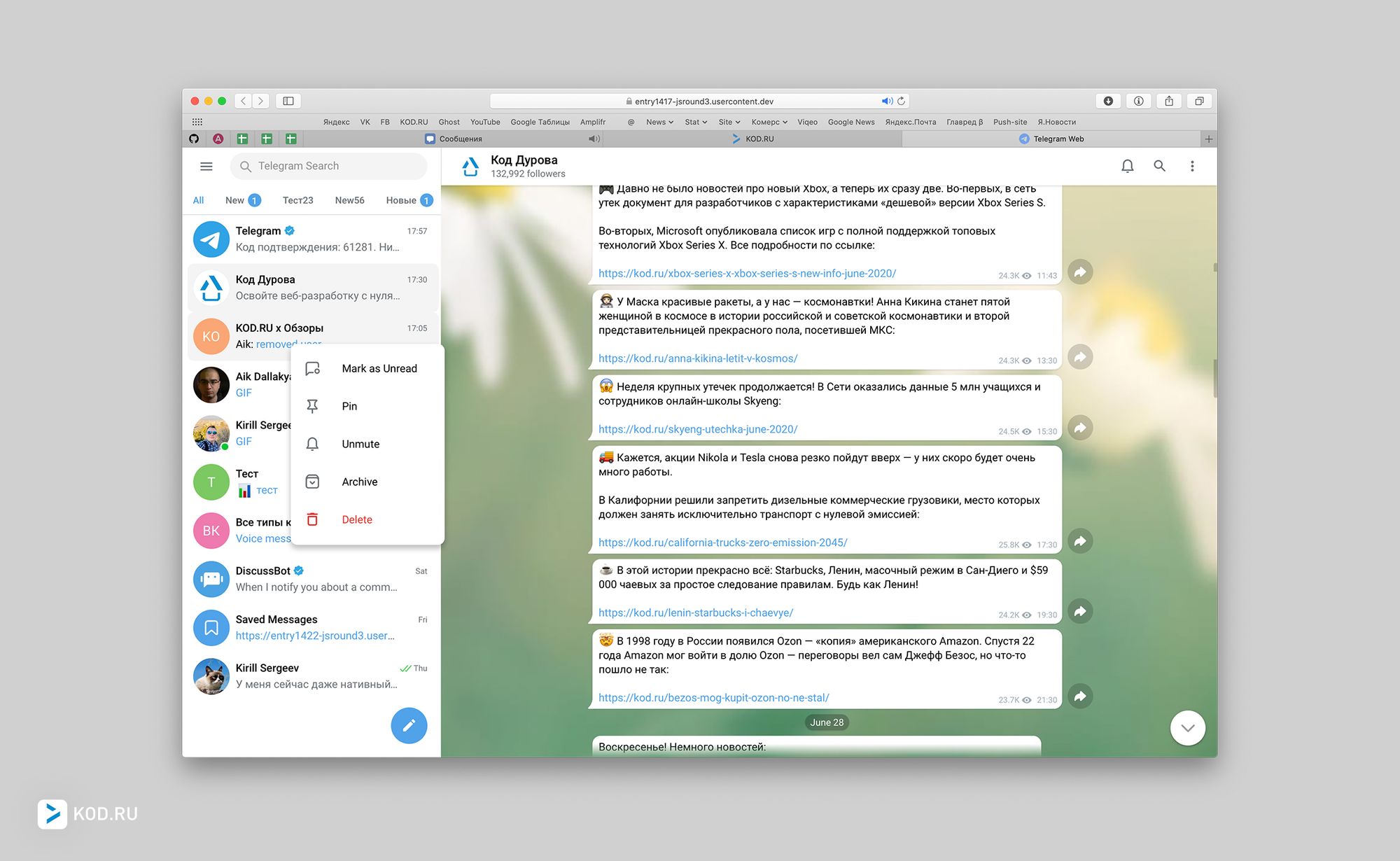This screenshot has height=861, width=1400.
Task: Open the anna-kikina kod.ru link
Action: click(x=698, y=358)
